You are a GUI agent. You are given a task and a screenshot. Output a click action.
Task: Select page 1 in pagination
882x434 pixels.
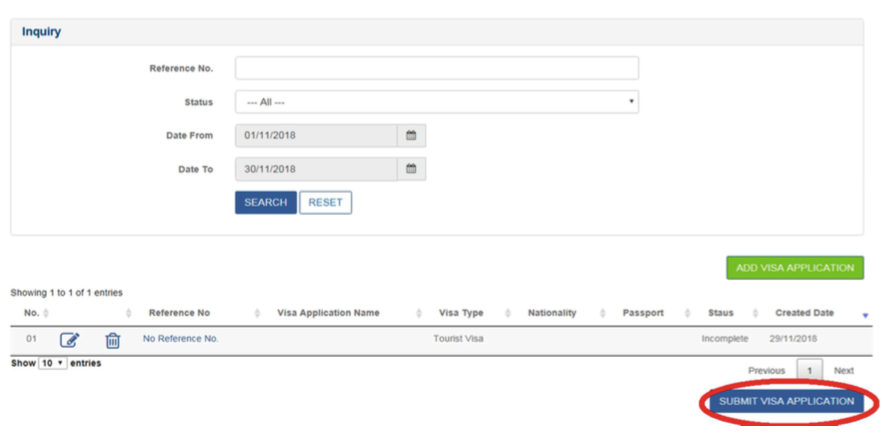click(x=810, y=370)
